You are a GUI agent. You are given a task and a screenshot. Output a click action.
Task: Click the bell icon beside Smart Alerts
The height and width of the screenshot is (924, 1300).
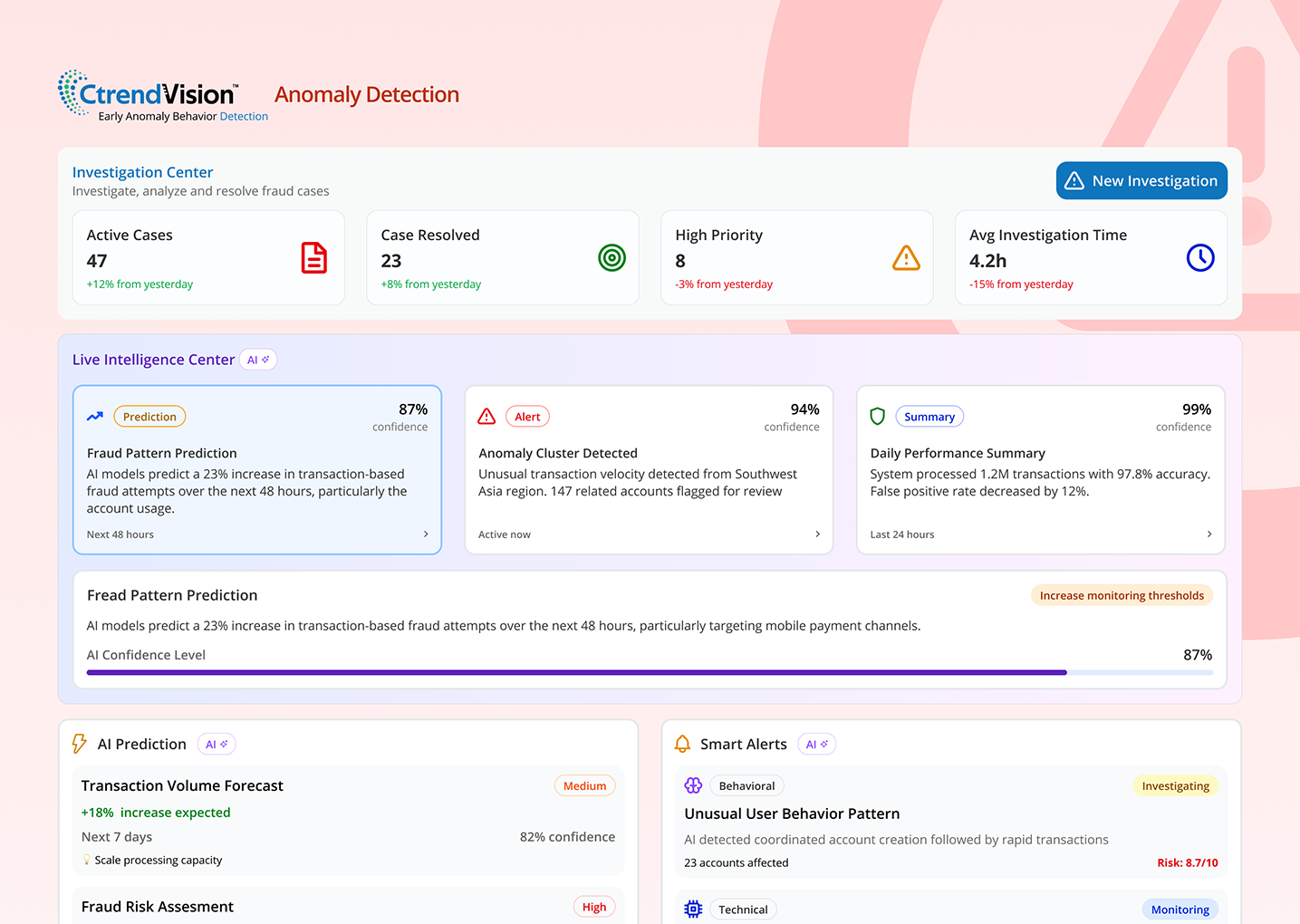tap(682, 744)
